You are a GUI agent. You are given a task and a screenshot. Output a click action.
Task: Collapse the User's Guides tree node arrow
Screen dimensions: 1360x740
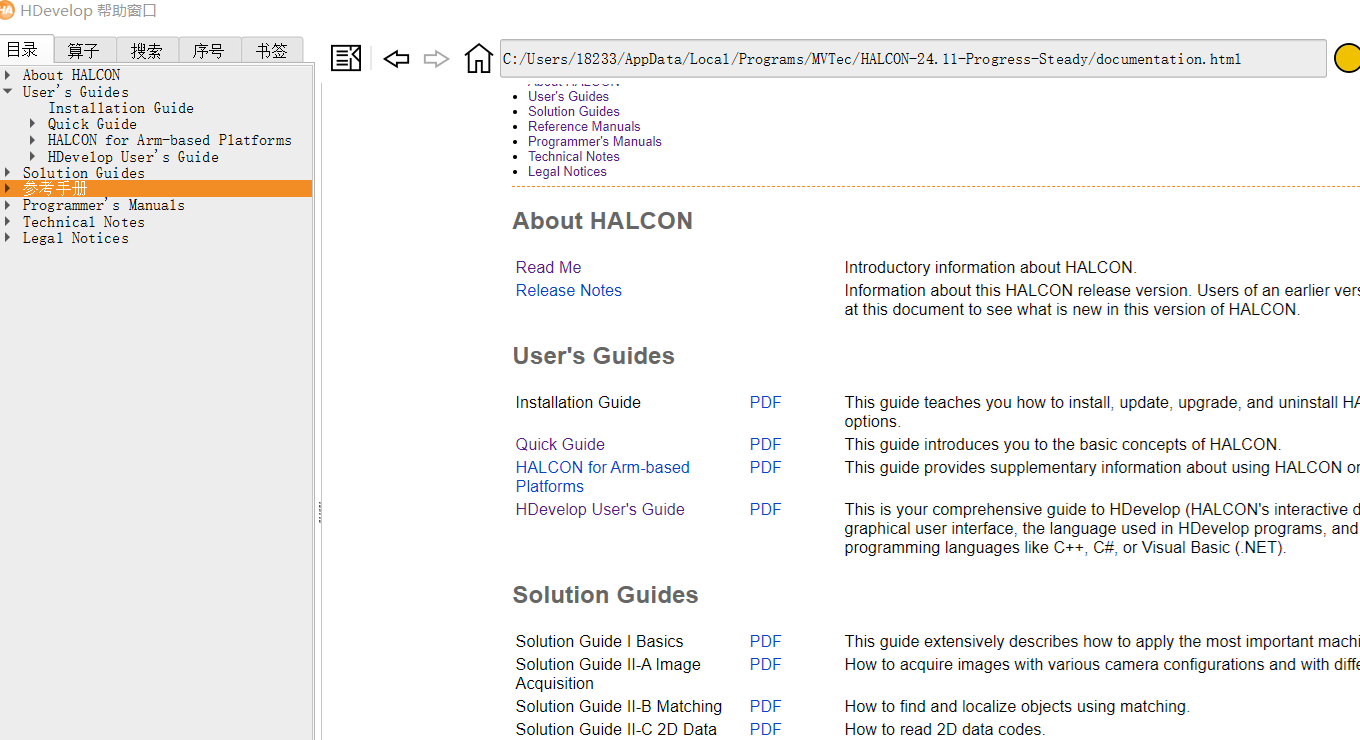pos(8,91)
